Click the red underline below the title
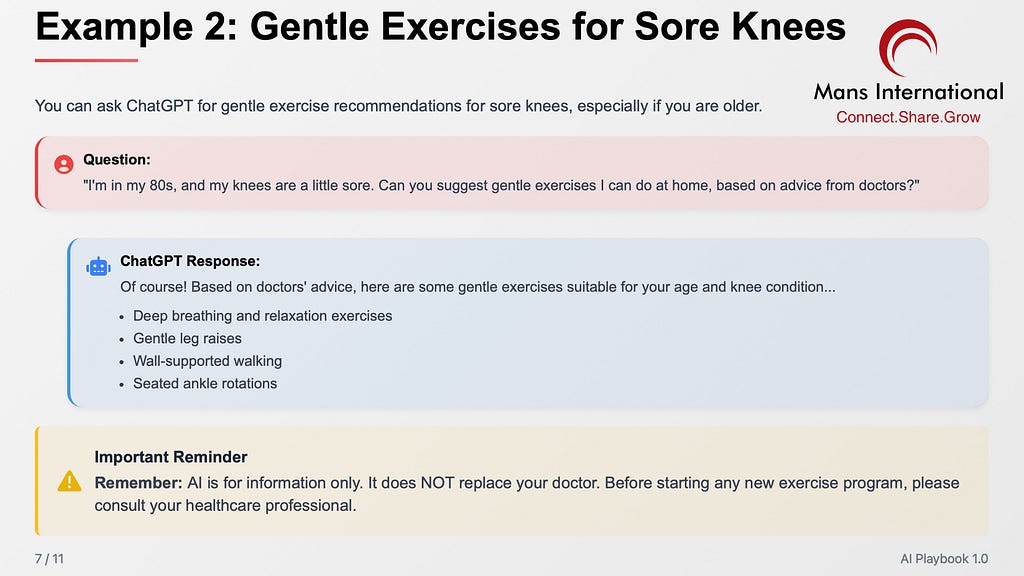This screenshot has width=1024, height=576. [86, 60]
